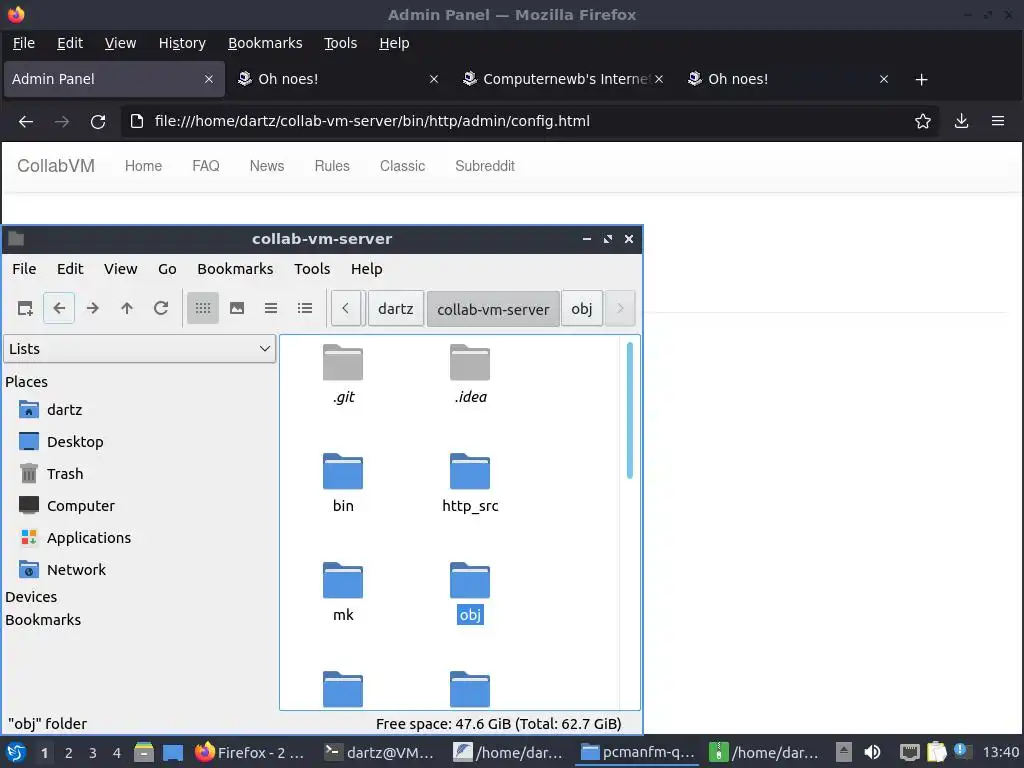Open file manager View menu
Viewport: 1024px width, 768px height.
tap(120, 269)
